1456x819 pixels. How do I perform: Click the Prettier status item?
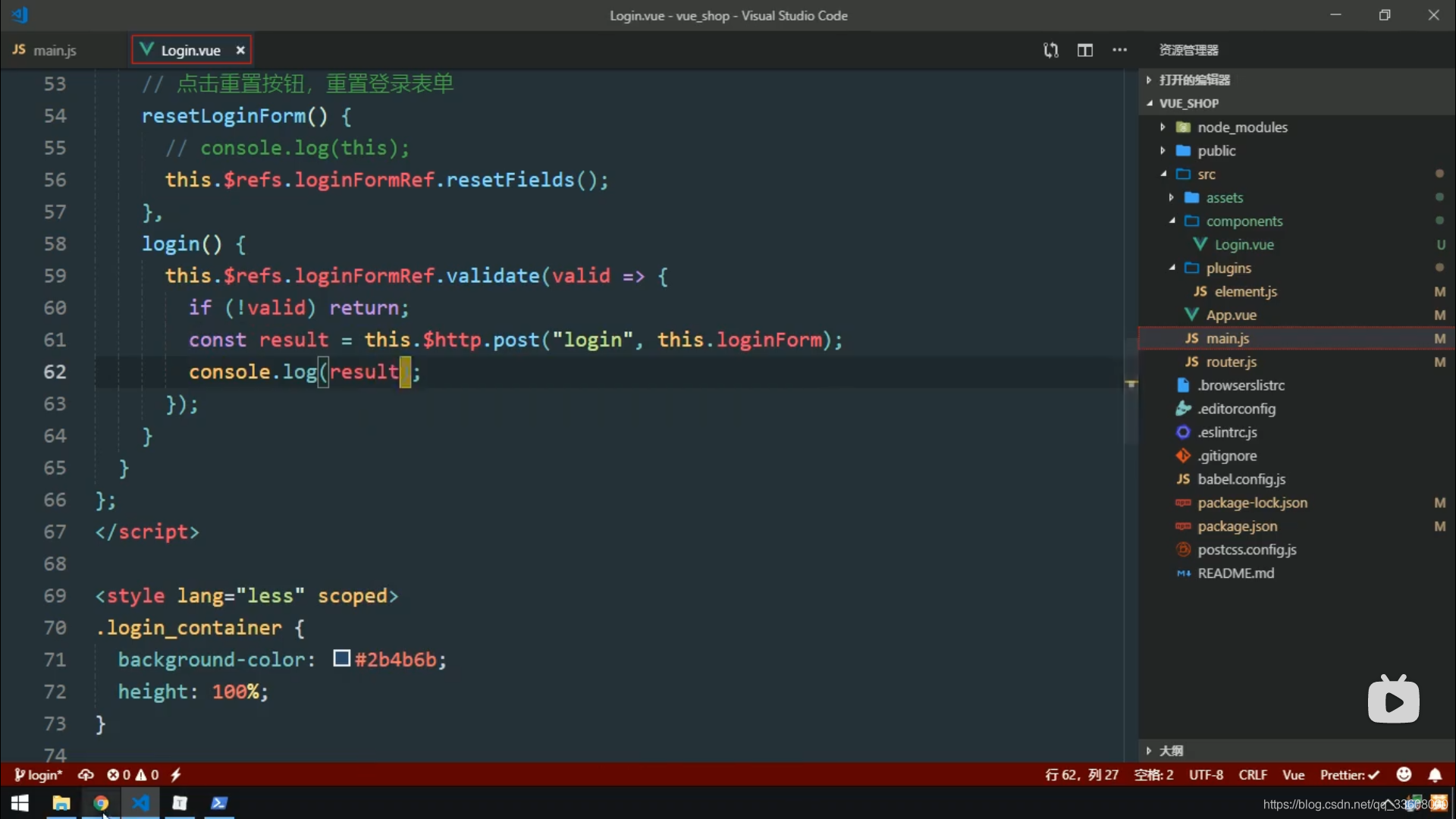pos(1350,775)
